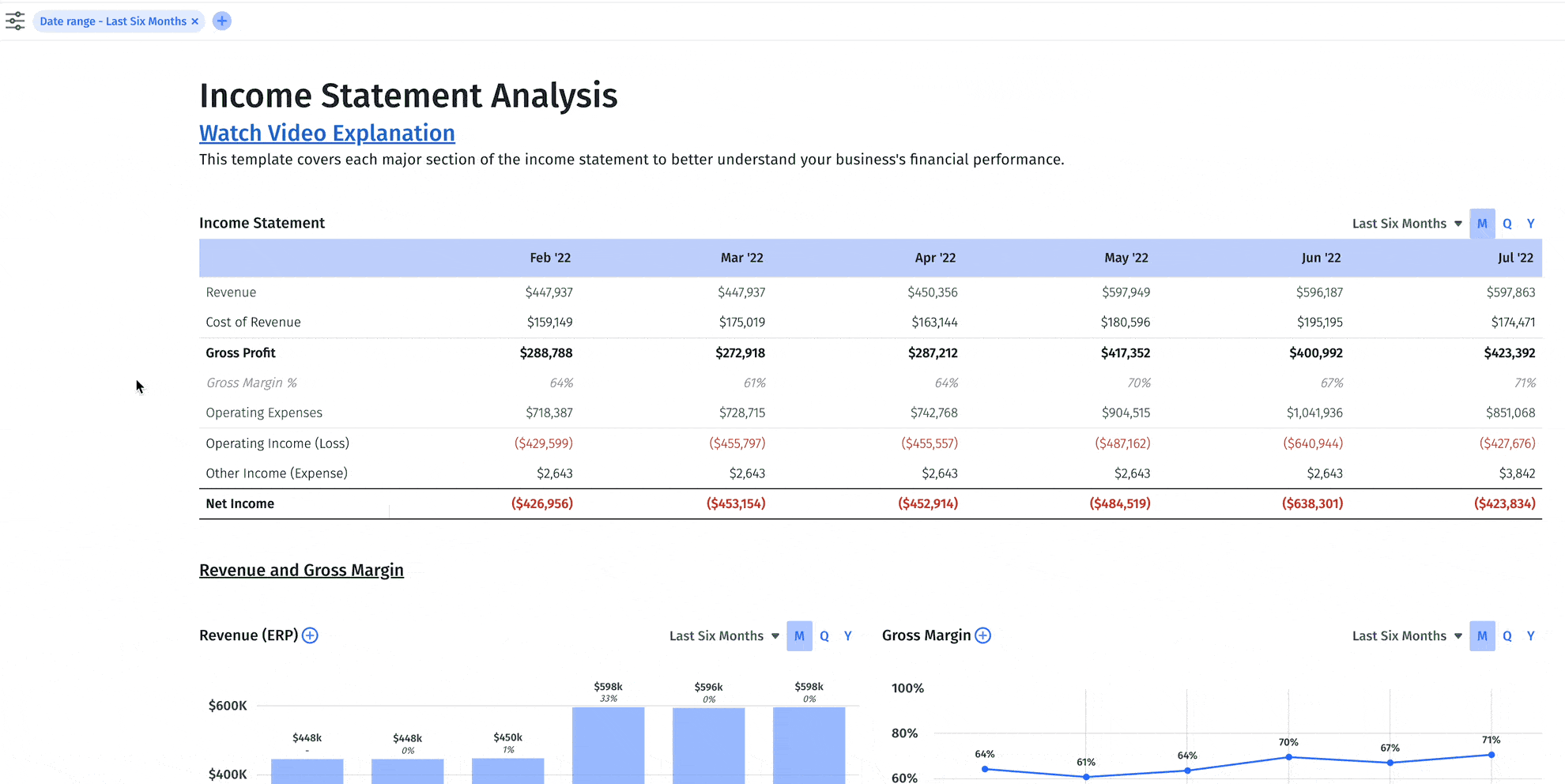The image size is (1565, 784).
Task: Click plus icon next to Revenue (ERP)
Action: [310, 635]
